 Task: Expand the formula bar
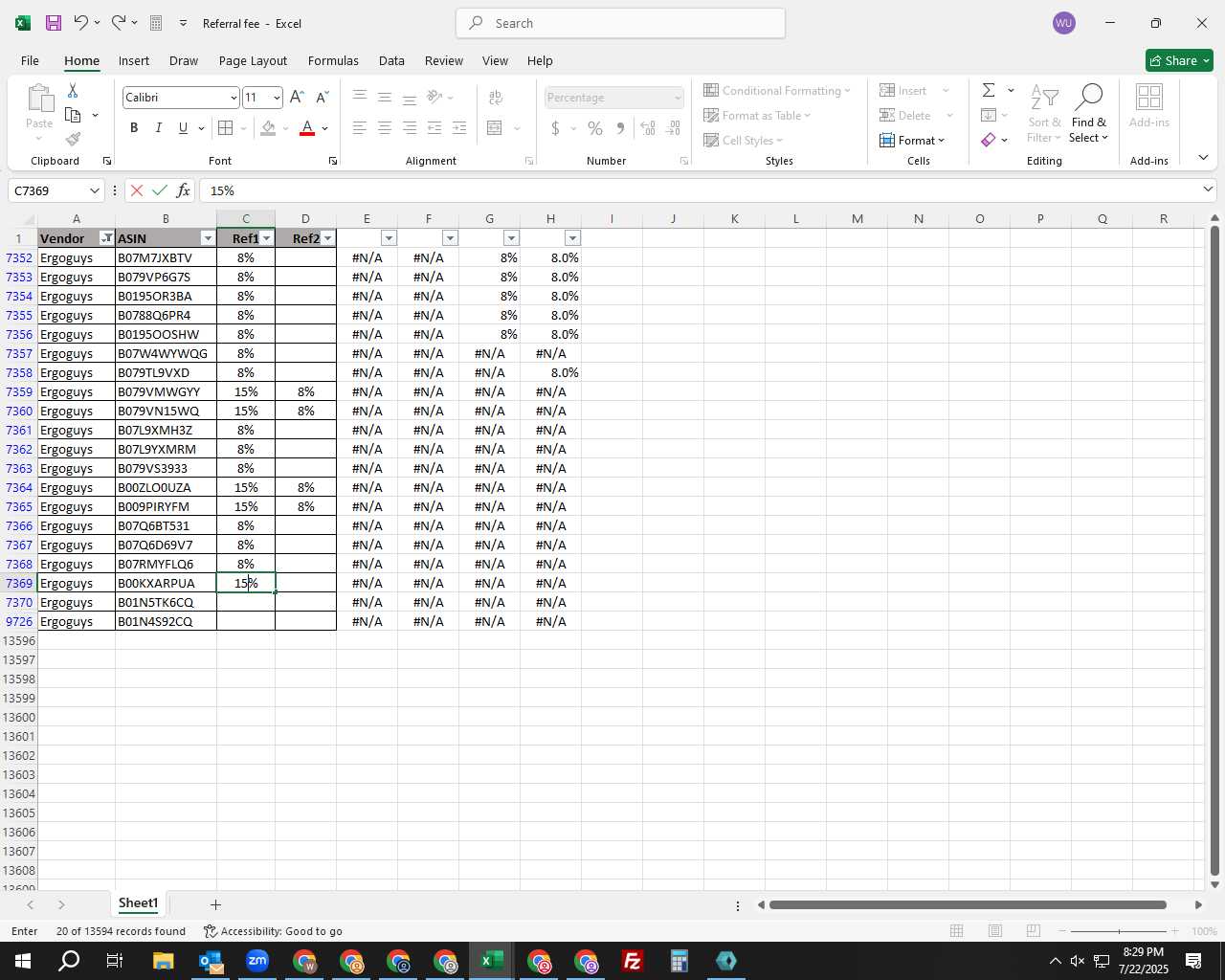point(1208,190)
